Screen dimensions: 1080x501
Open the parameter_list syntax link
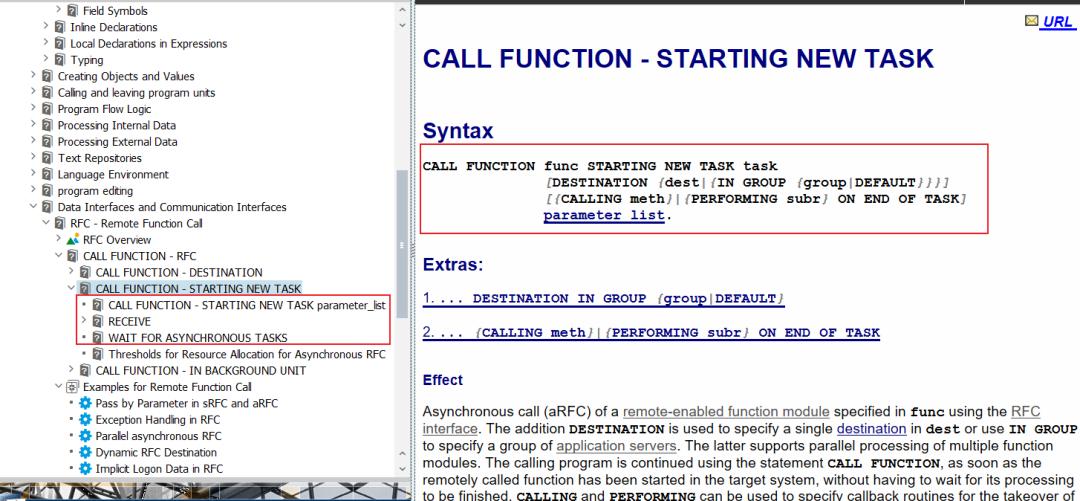pos(603,216)
